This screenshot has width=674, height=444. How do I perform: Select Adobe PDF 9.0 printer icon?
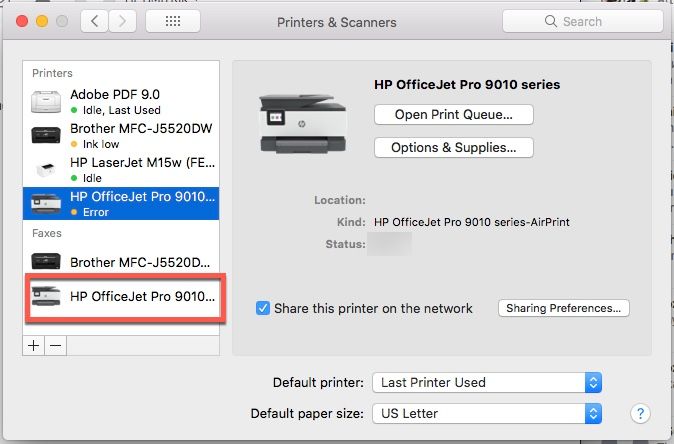pos(46,102)
